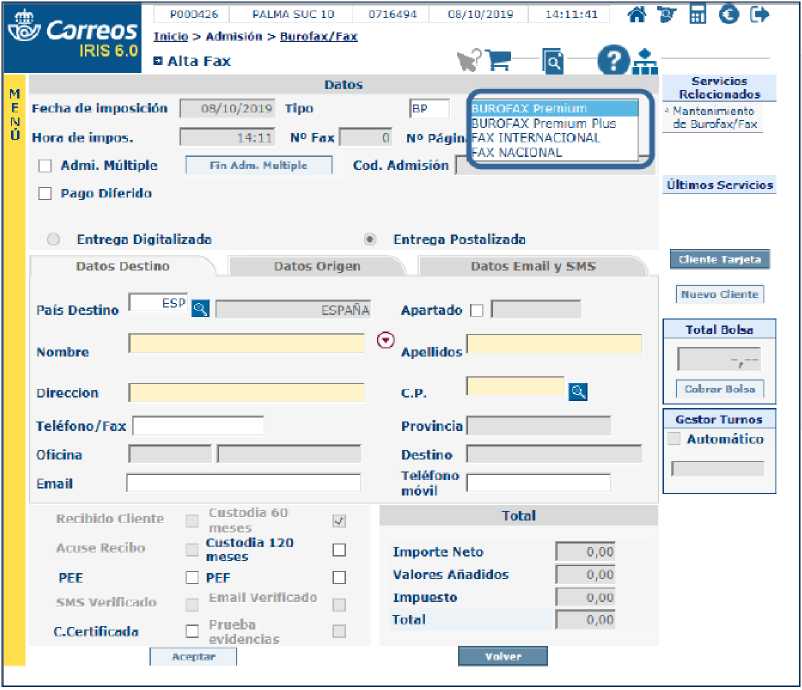This screenshot has width=802, height=690.
Task: Click into the Email input field
Action: pos(243,484)
